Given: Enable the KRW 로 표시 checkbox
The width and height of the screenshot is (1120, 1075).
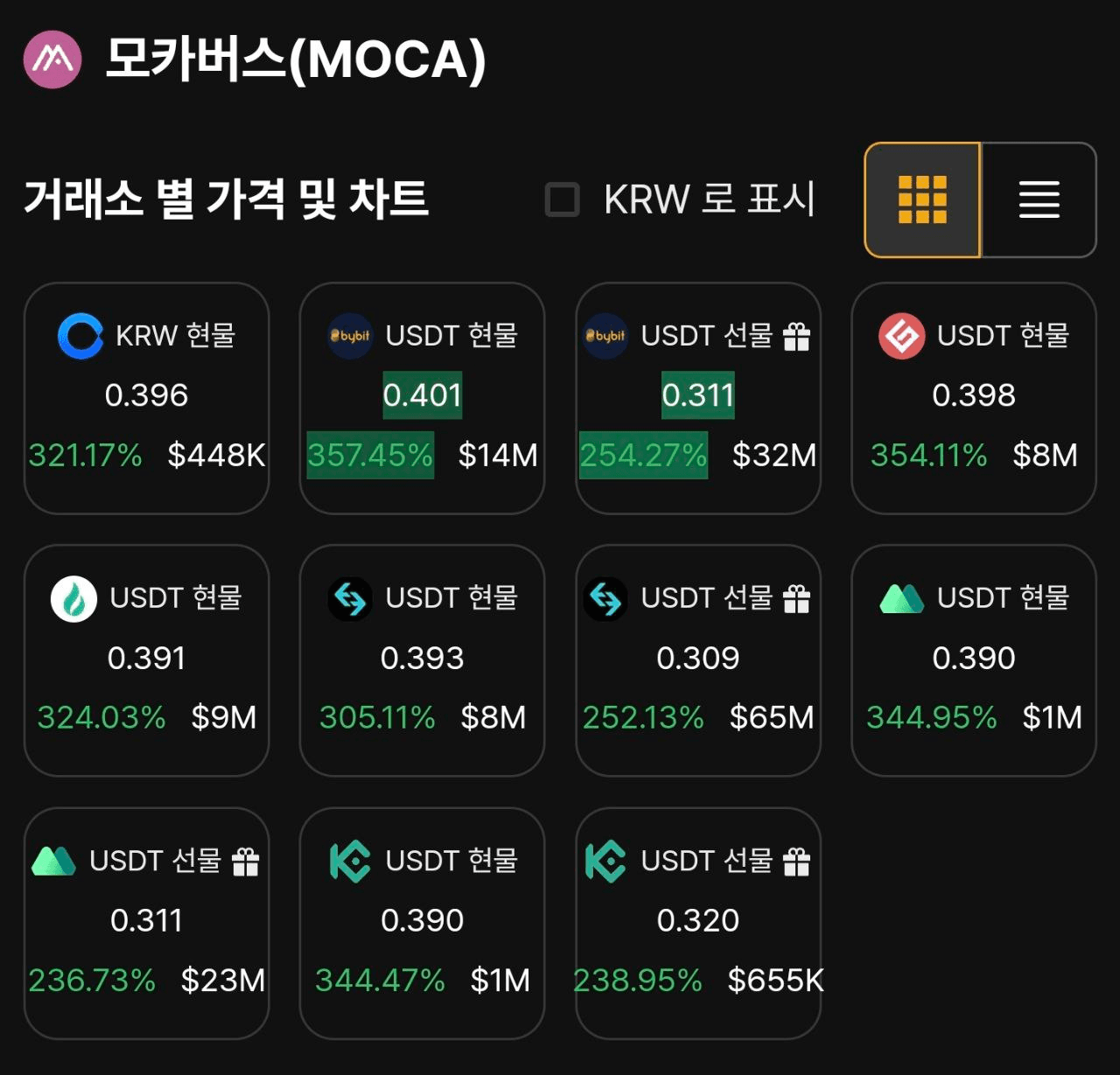Looking at the screenshot, I should point(562,199).
